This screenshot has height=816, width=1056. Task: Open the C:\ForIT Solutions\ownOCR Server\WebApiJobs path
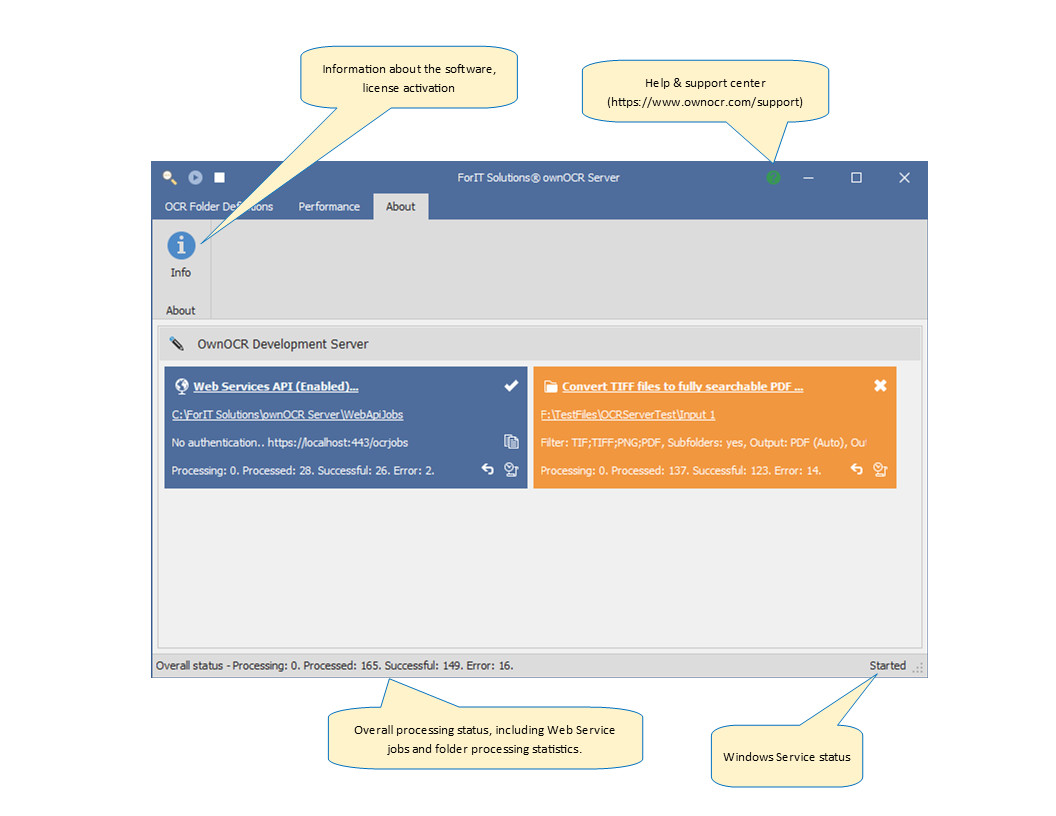pos(288,415)
